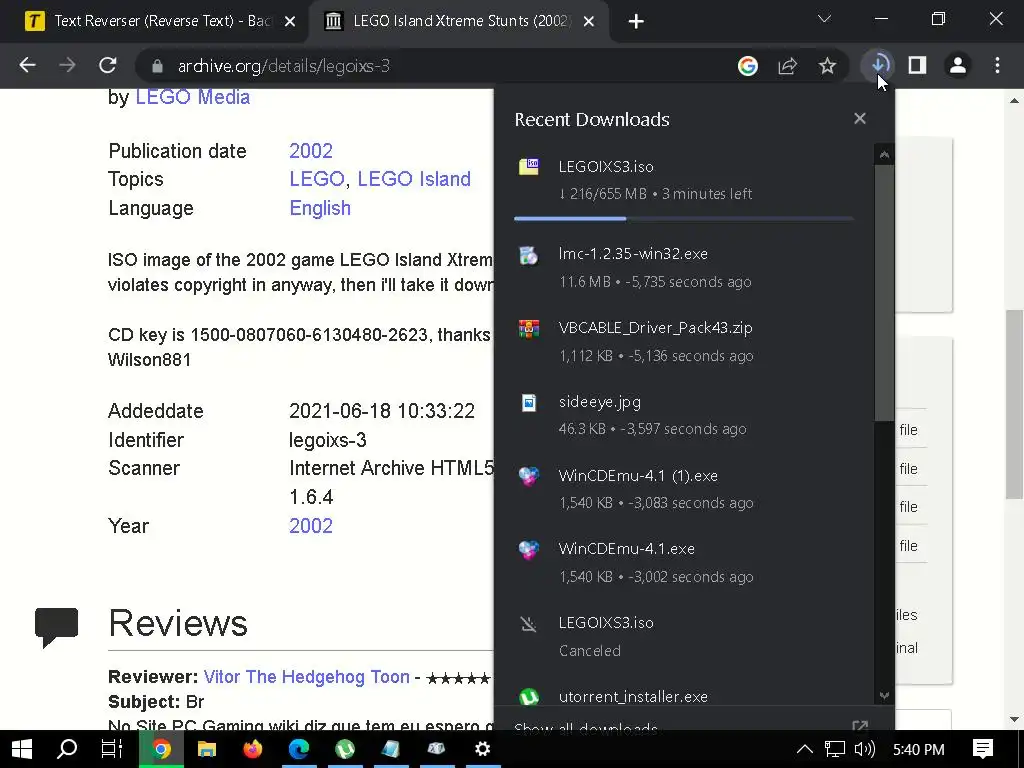The height and width of the screenshot is (768, 1024).
Task: Open Task View on the taskbar
Action: coord(112,749)
